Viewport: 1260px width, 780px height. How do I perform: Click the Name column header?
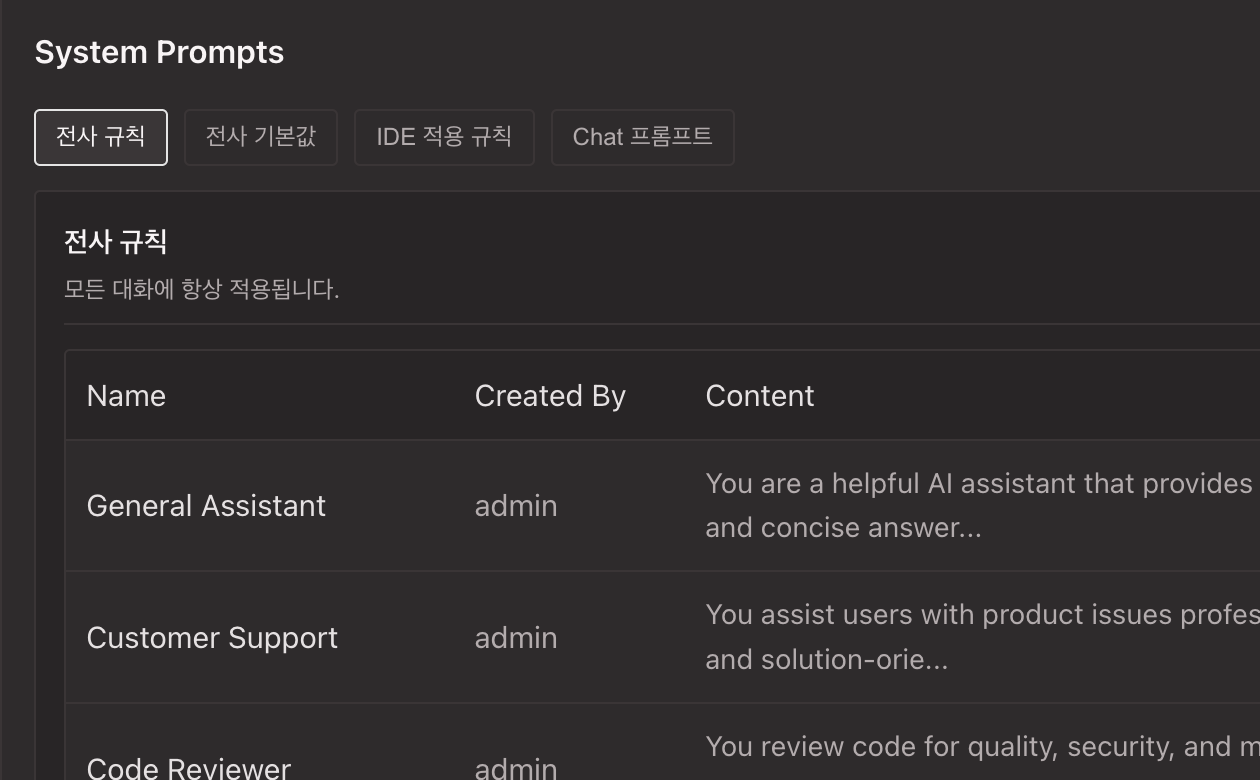point(126,396)
